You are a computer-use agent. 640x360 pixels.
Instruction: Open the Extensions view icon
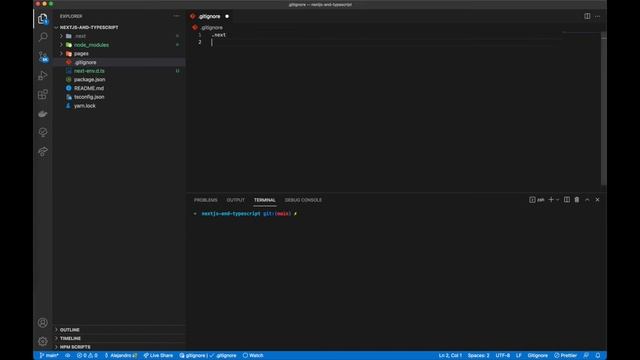tap(43, 94)
